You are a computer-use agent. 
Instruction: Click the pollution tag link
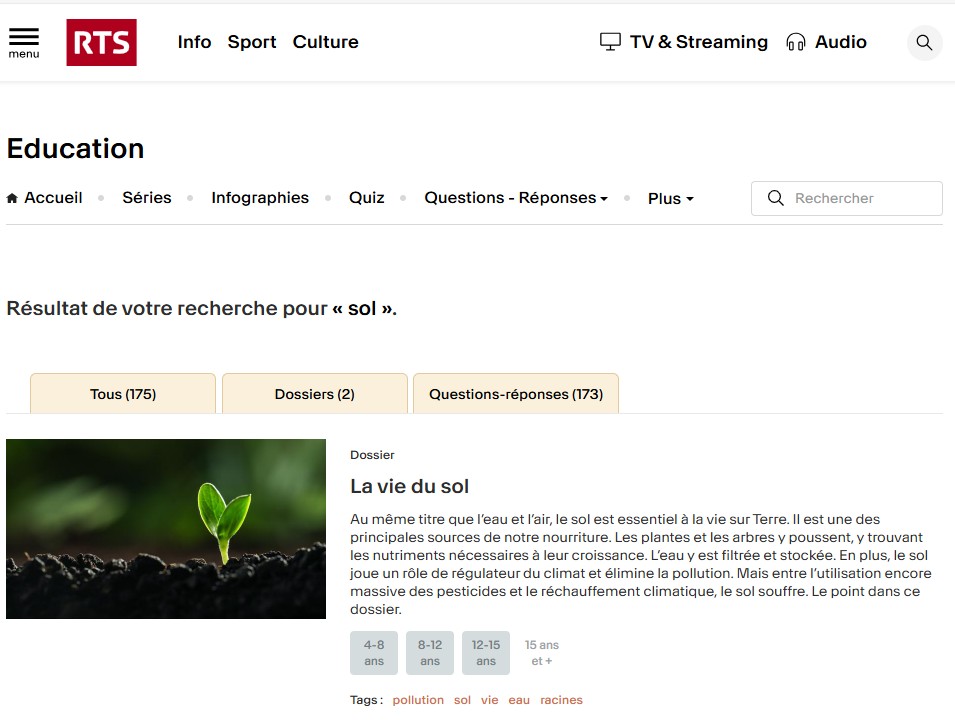click(x=418, y=700)
